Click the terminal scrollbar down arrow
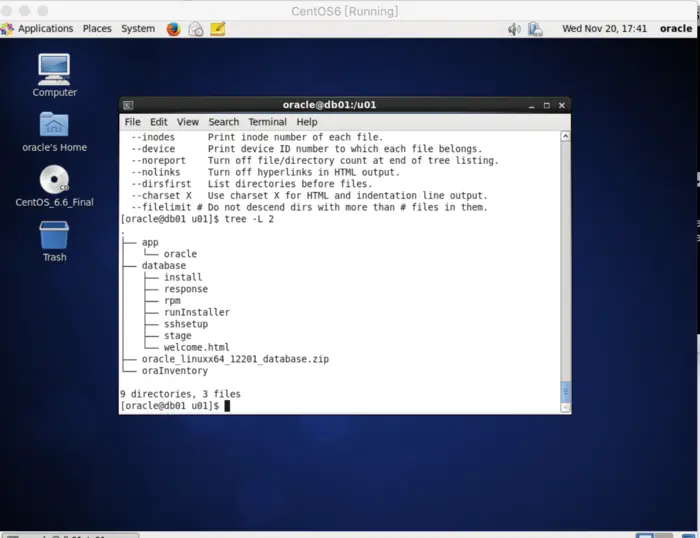Image resolution: width=700 pixels, height=538 pixels. (565, 407)
